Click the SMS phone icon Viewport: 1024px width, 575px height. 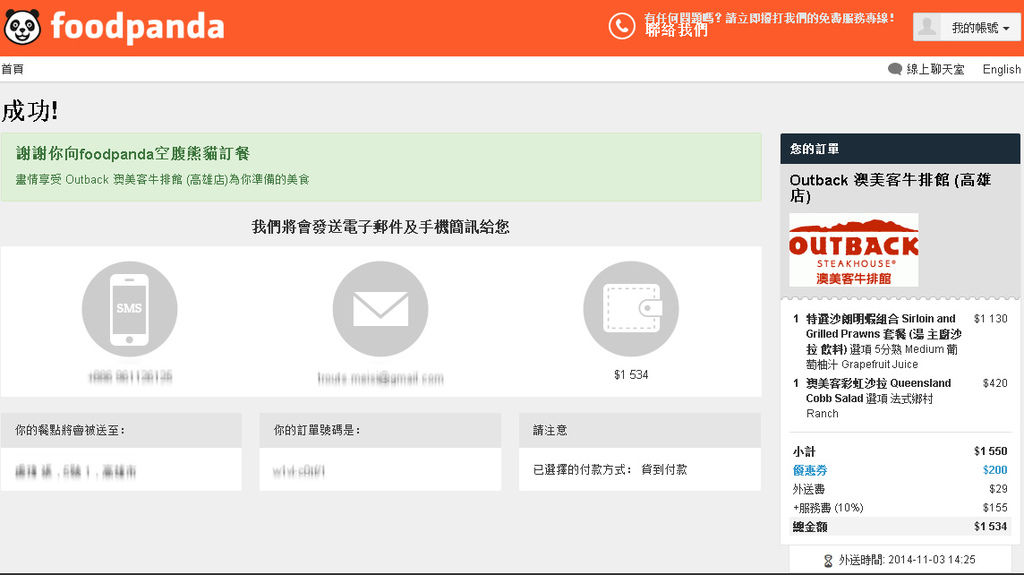129,309
